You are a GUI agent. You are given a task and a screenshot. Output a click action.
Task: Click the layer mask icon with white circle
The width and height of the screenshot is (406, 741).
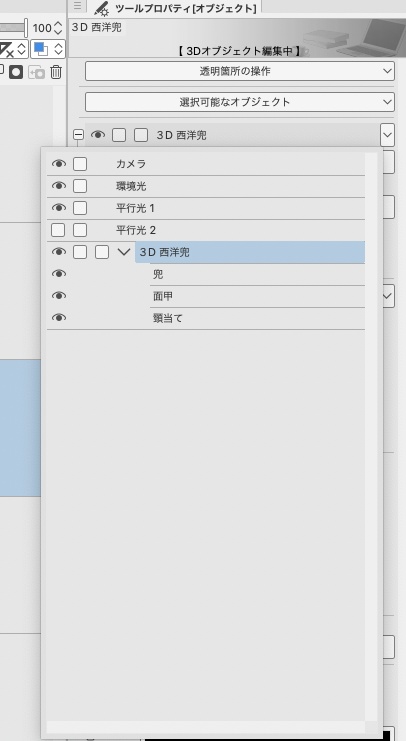(x=16, y=72)
